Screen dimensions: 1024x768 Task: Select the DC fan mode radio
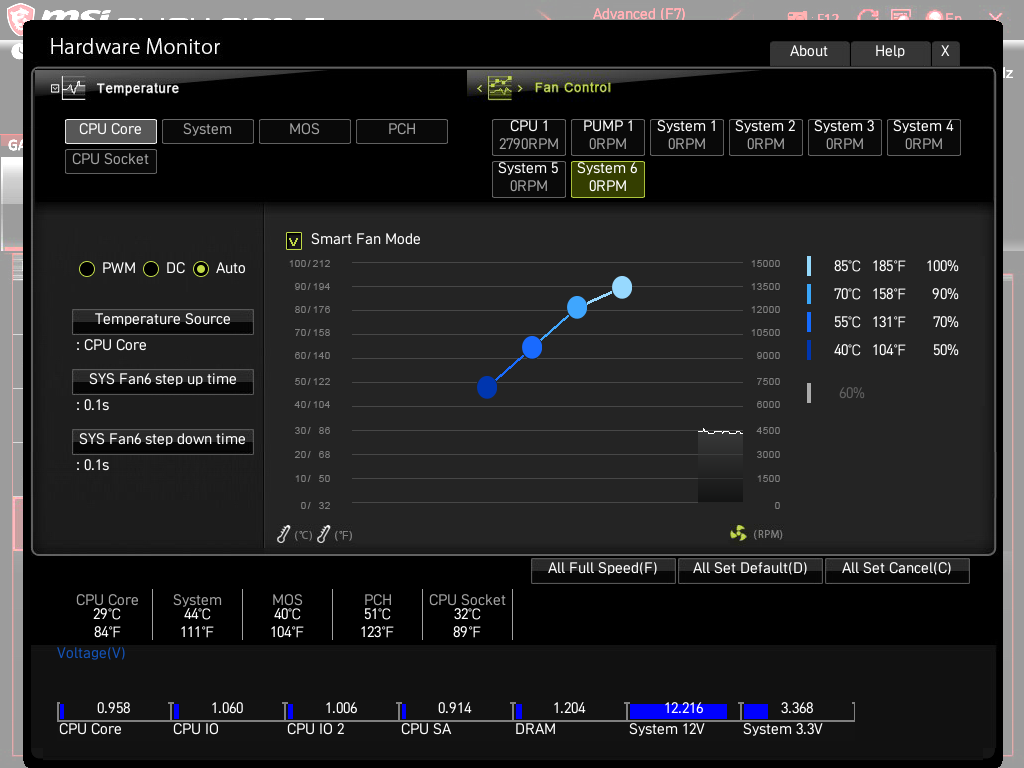(152, 269)
